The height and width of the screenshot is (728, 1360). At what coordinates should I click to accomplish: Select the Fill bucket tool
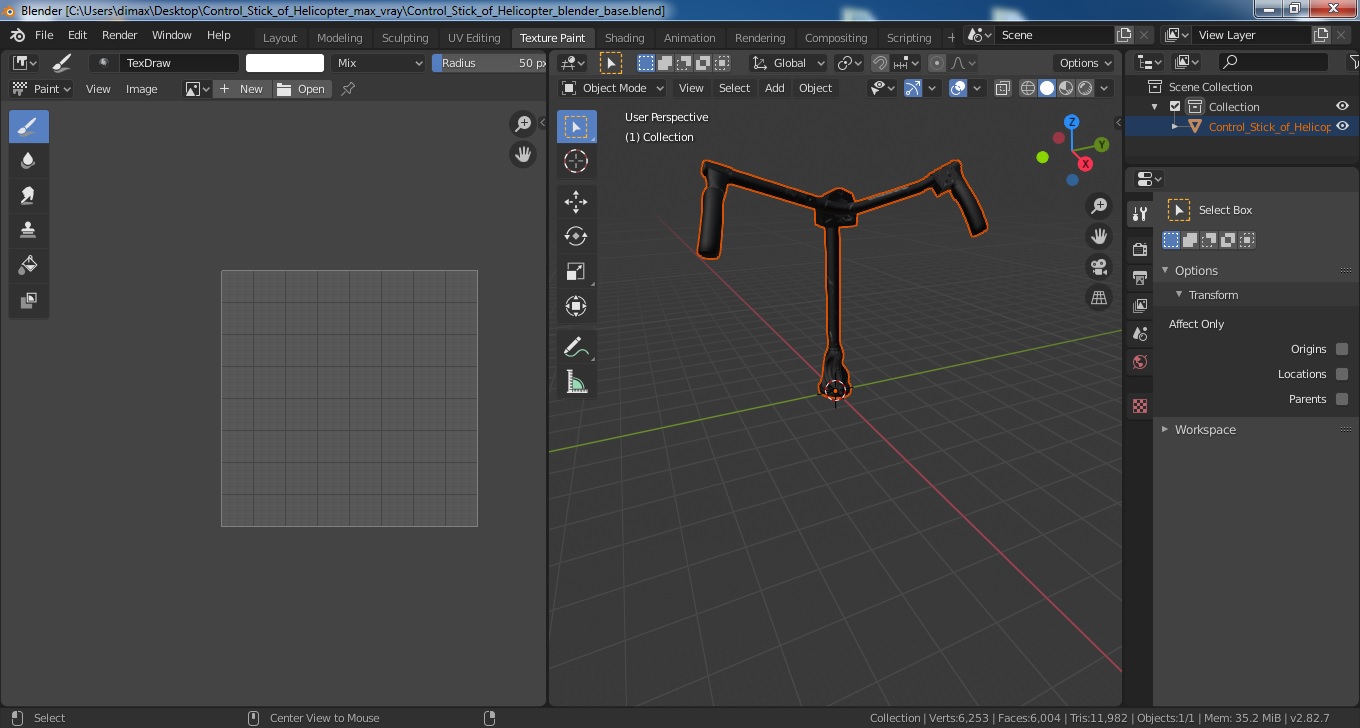point(29,265)
